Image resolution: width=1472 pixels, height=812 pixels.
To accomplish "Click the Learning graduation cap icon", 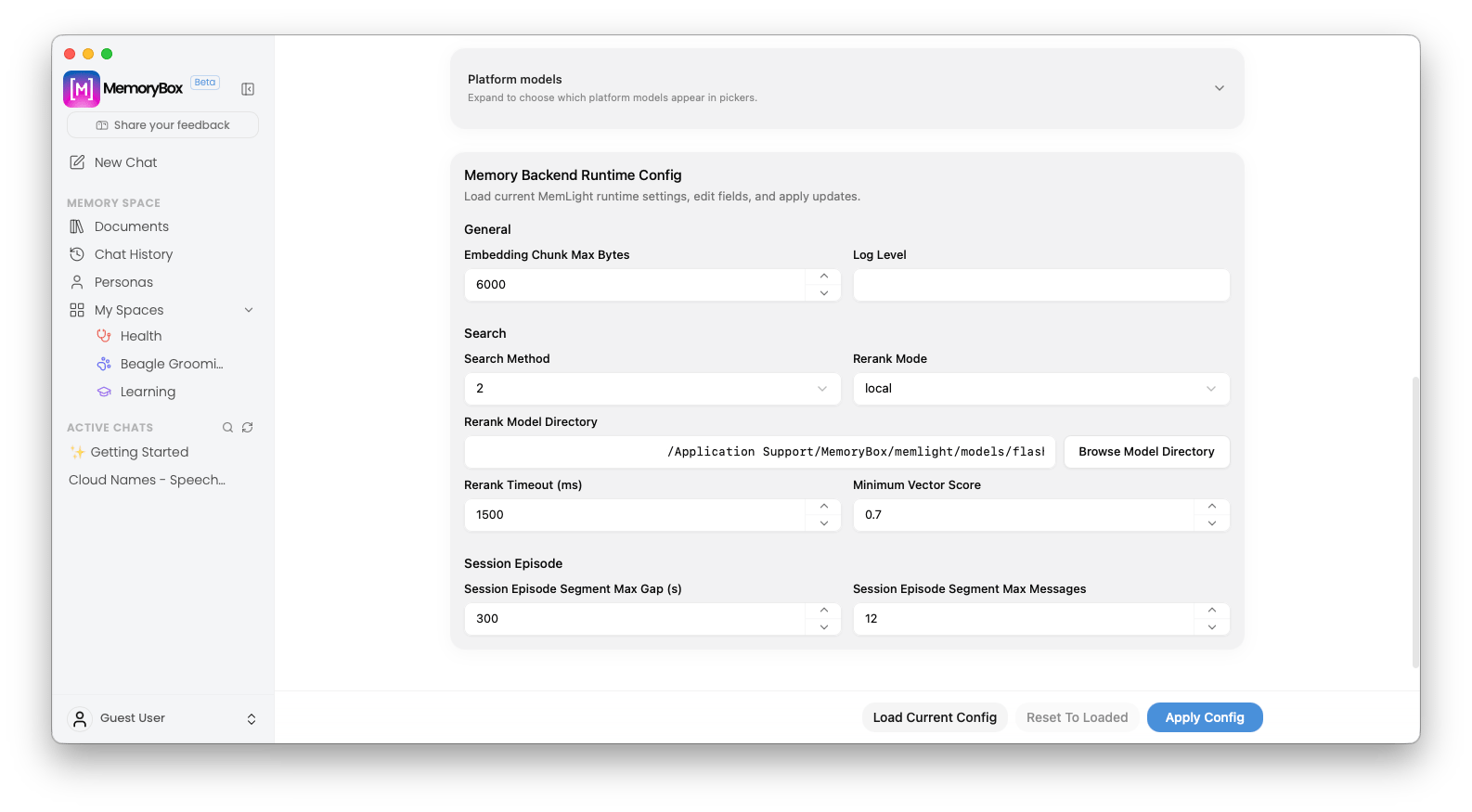I will (104, 392).
